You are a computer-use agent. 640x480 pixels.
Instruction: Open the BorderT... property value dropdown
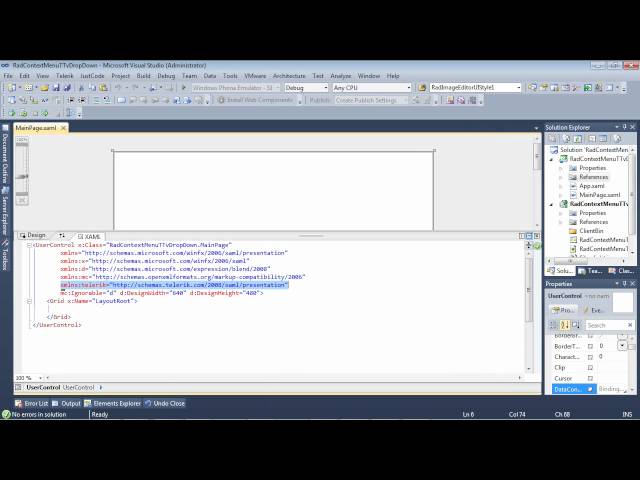622,346
